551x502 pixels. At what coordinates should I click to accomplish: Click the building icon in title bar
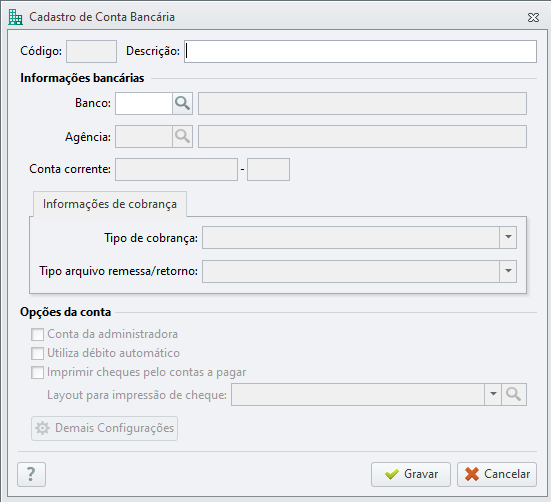pyautogui.click(x=15, y=17)
